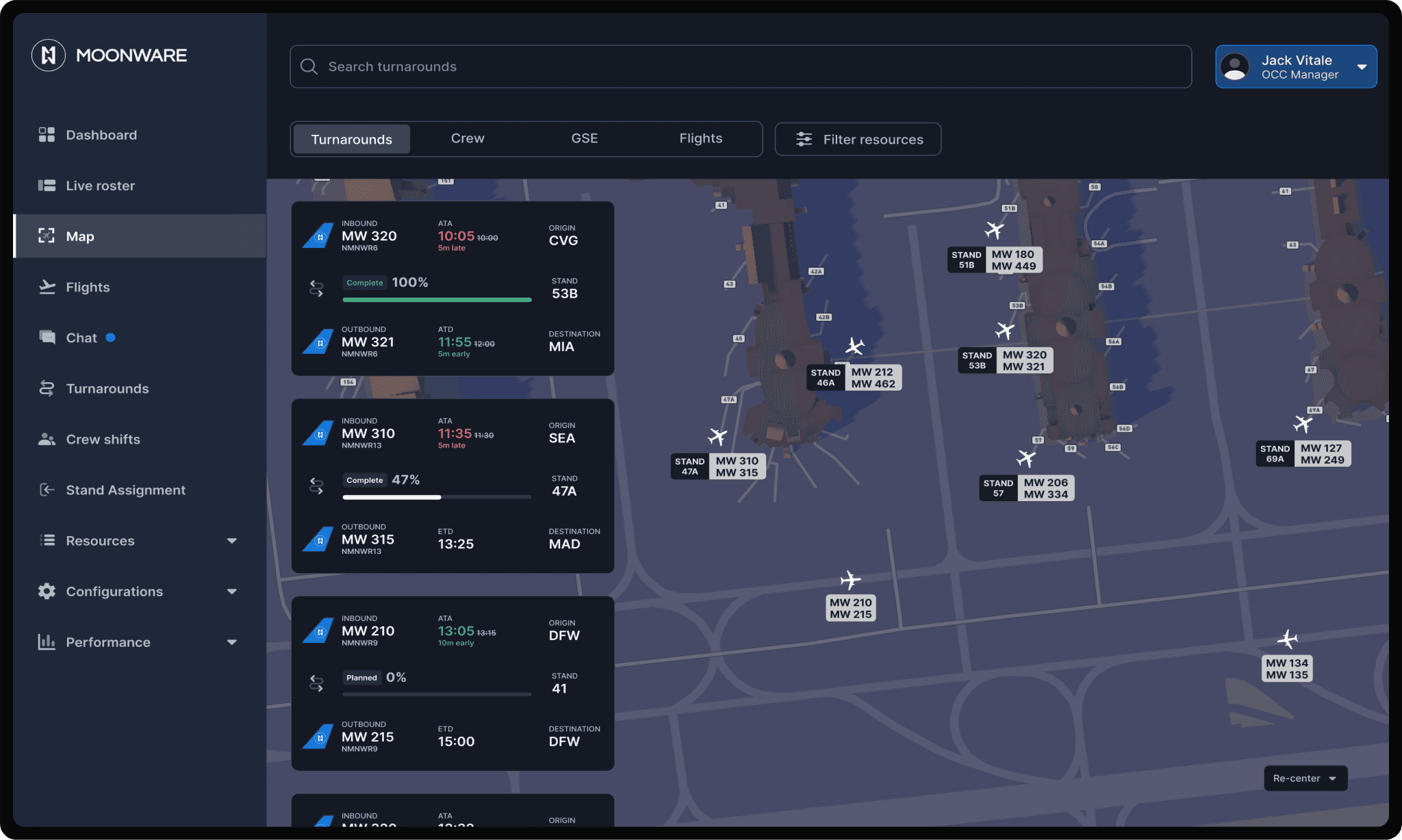Click the aircraft icon at stand 51B
The height and width of the screenshot is (840, 1402).
(994, 230)
